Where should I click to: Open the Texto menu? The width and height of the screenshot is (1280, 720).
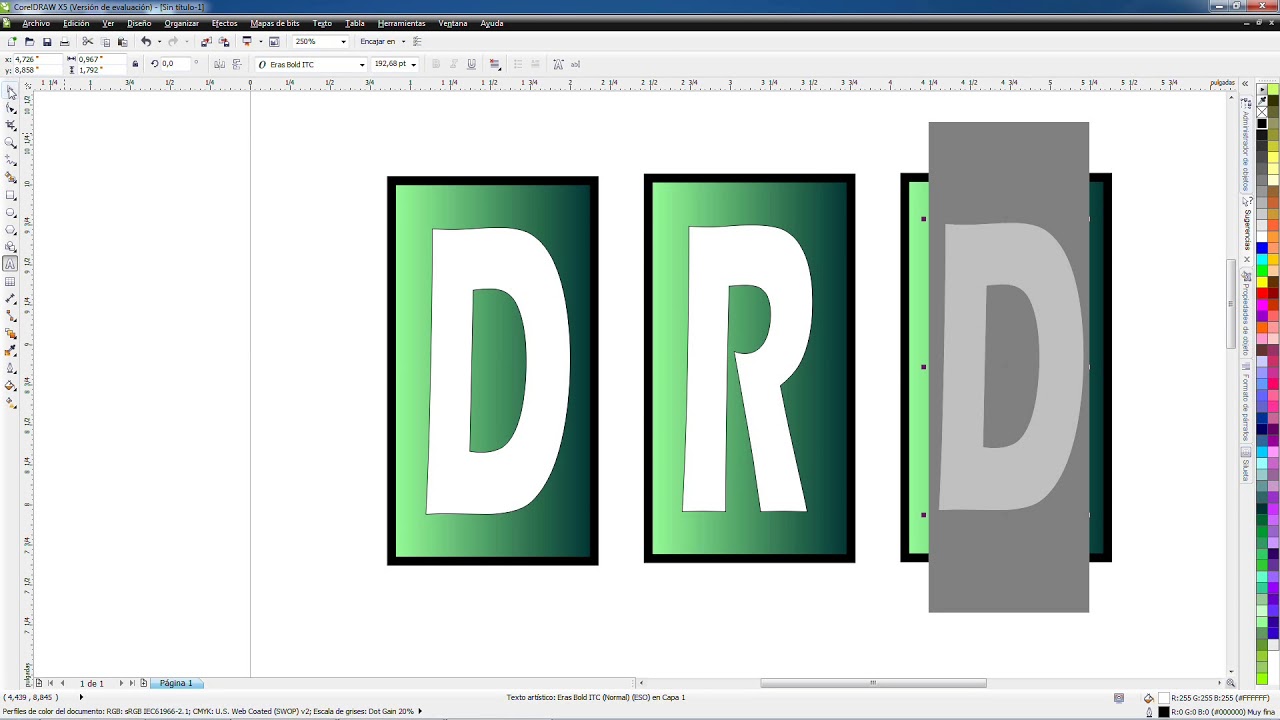pos(322,23)
